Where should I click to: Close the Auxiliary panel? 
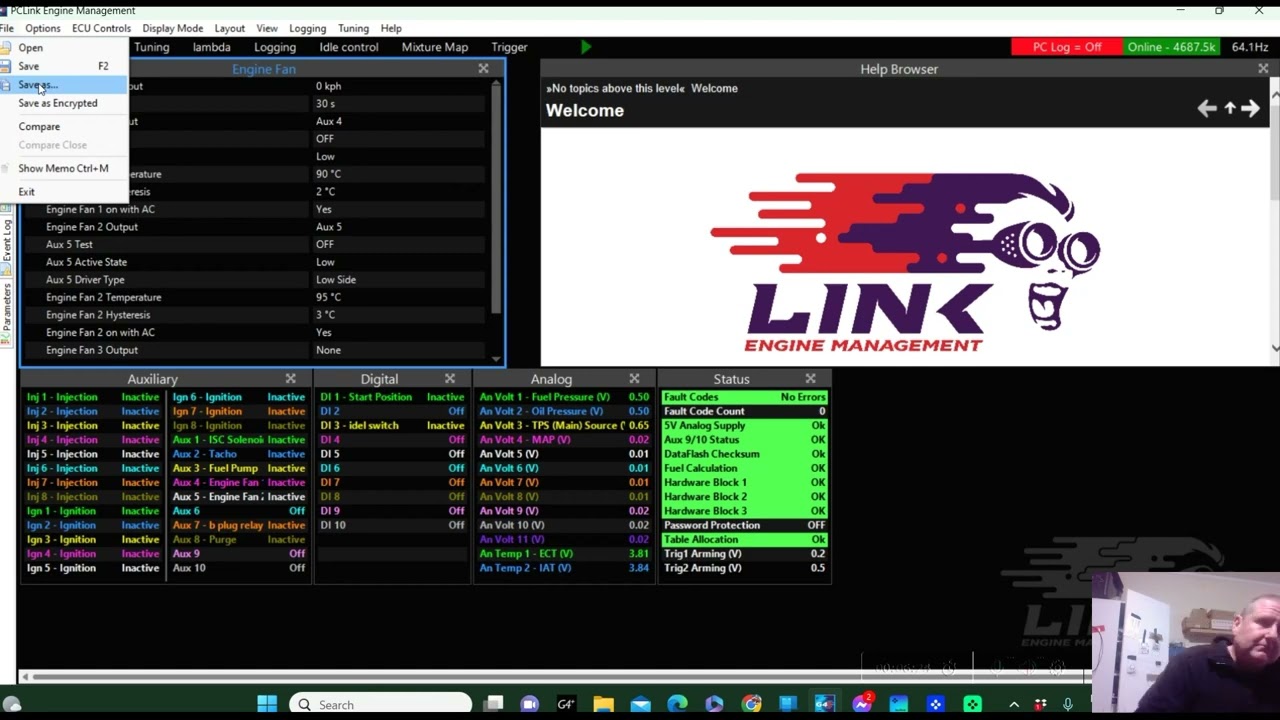click(x=291, y=379)
